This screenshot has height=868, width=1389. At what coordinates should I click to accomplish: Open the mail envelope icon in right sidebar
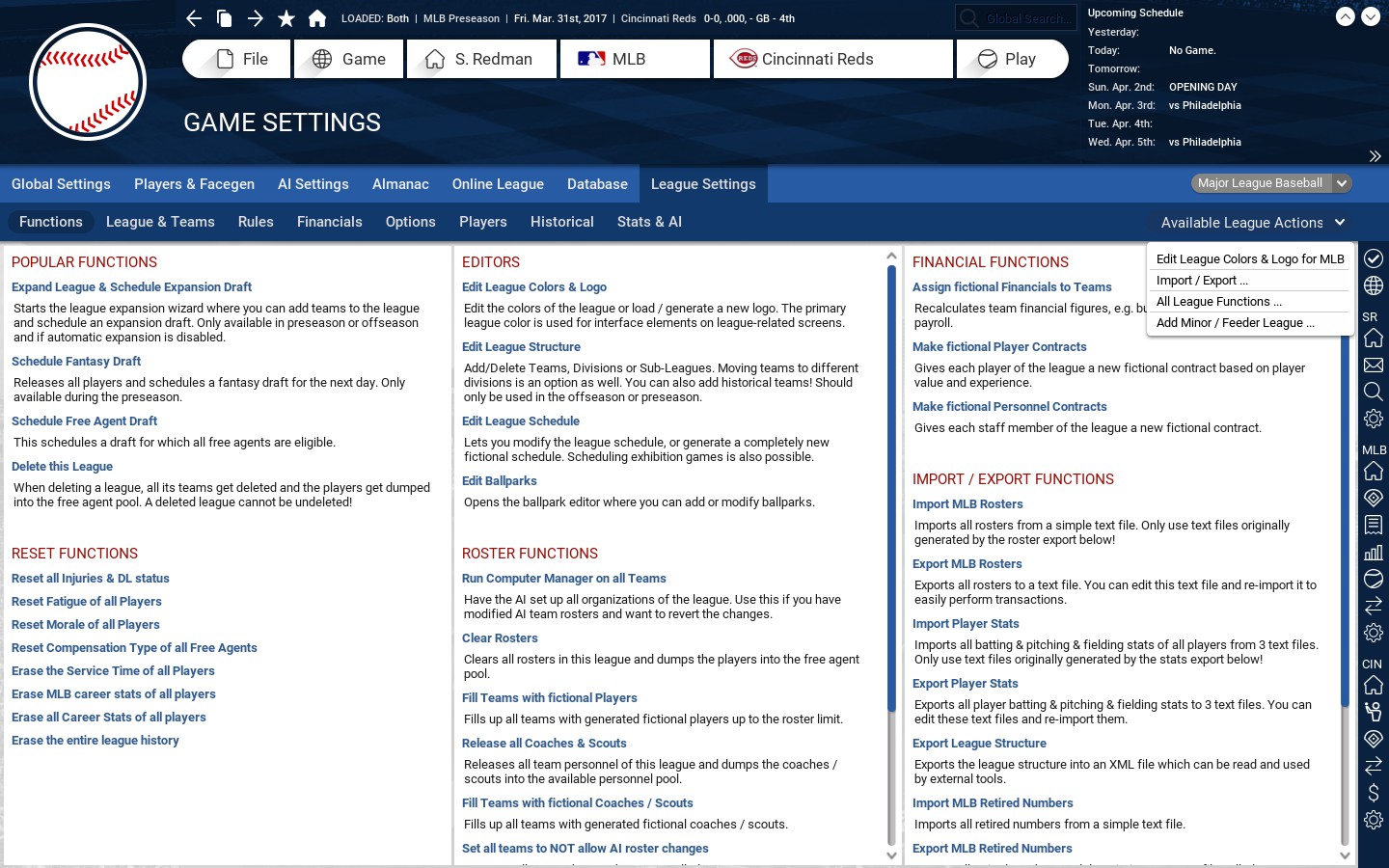[1373, 366]
